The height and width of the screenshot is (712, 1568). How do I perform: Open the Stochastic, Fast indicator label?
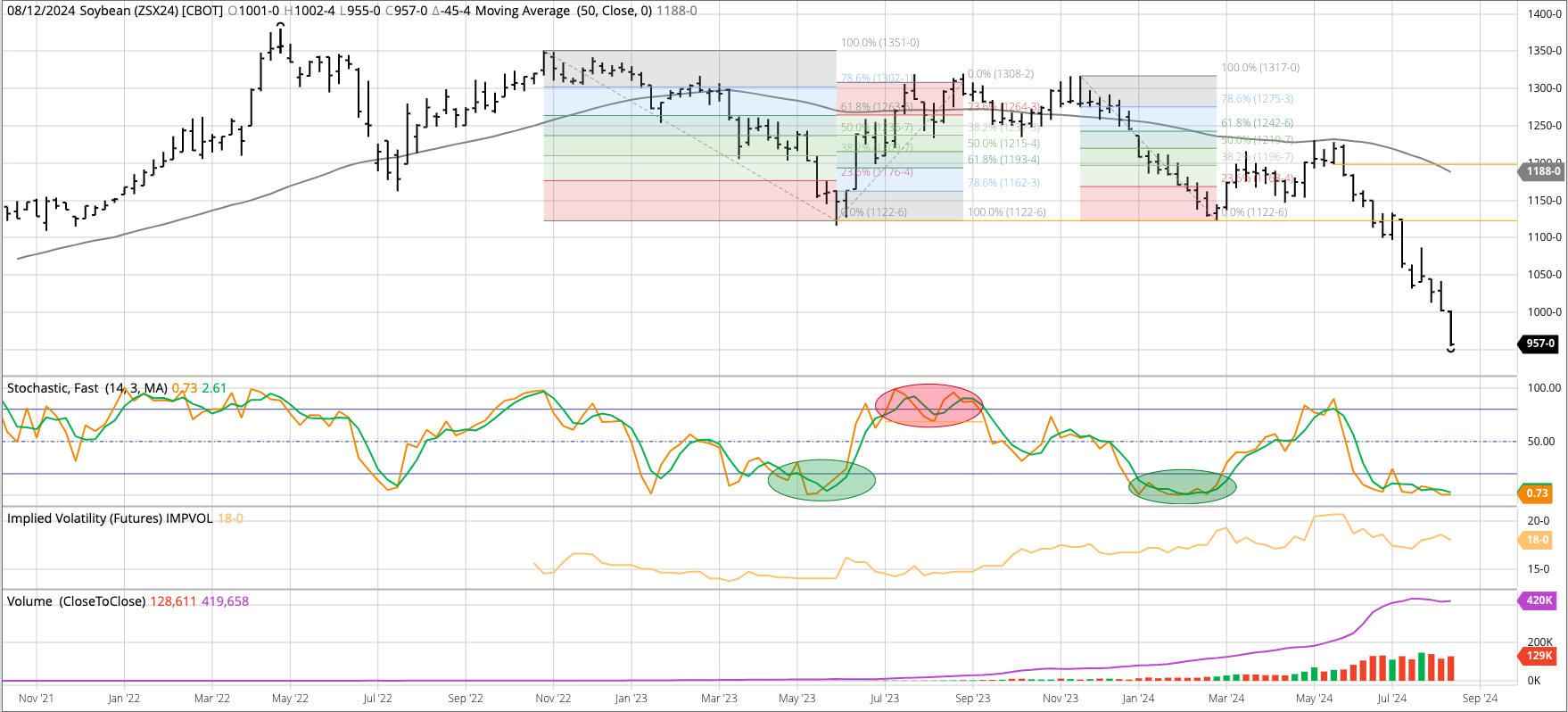[x=87, y=388]
